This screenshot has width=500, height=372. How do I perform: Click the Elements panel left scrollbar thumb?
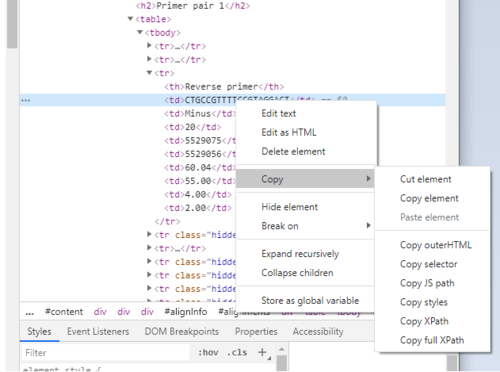(12, 24)
